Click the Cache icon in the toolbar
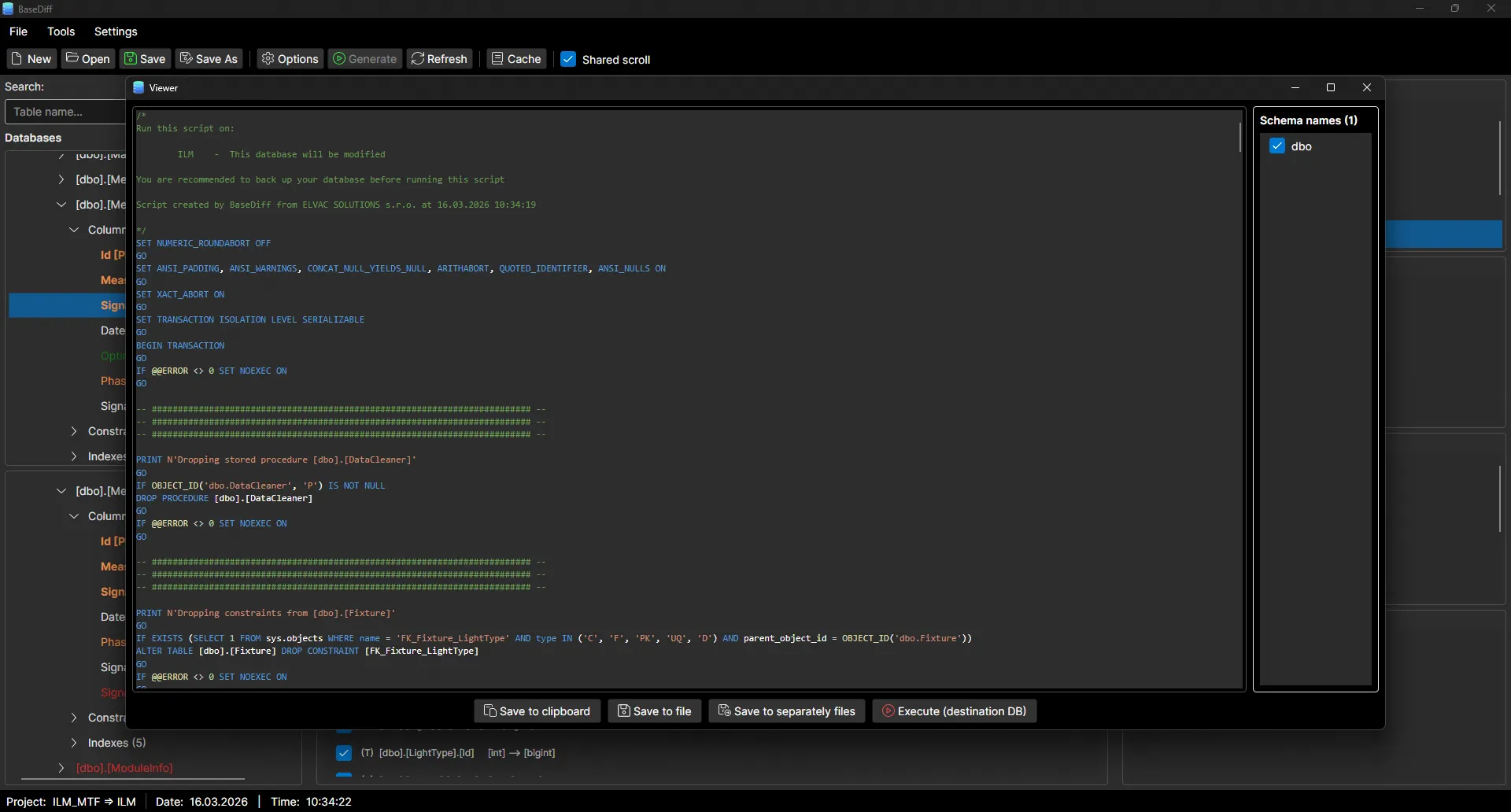Viewport: 1511px width, 812px height. click(x=499, y=58)
